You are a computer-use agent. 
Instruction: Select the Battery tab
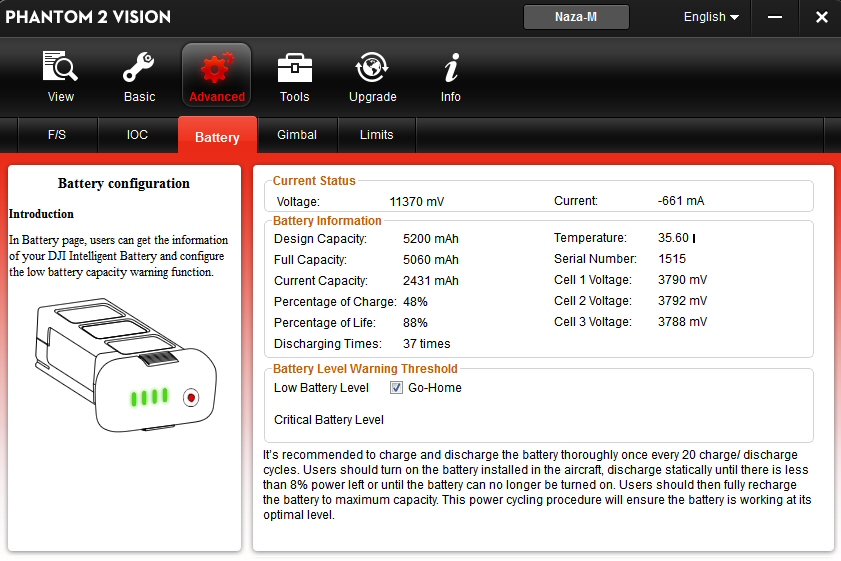217,136
